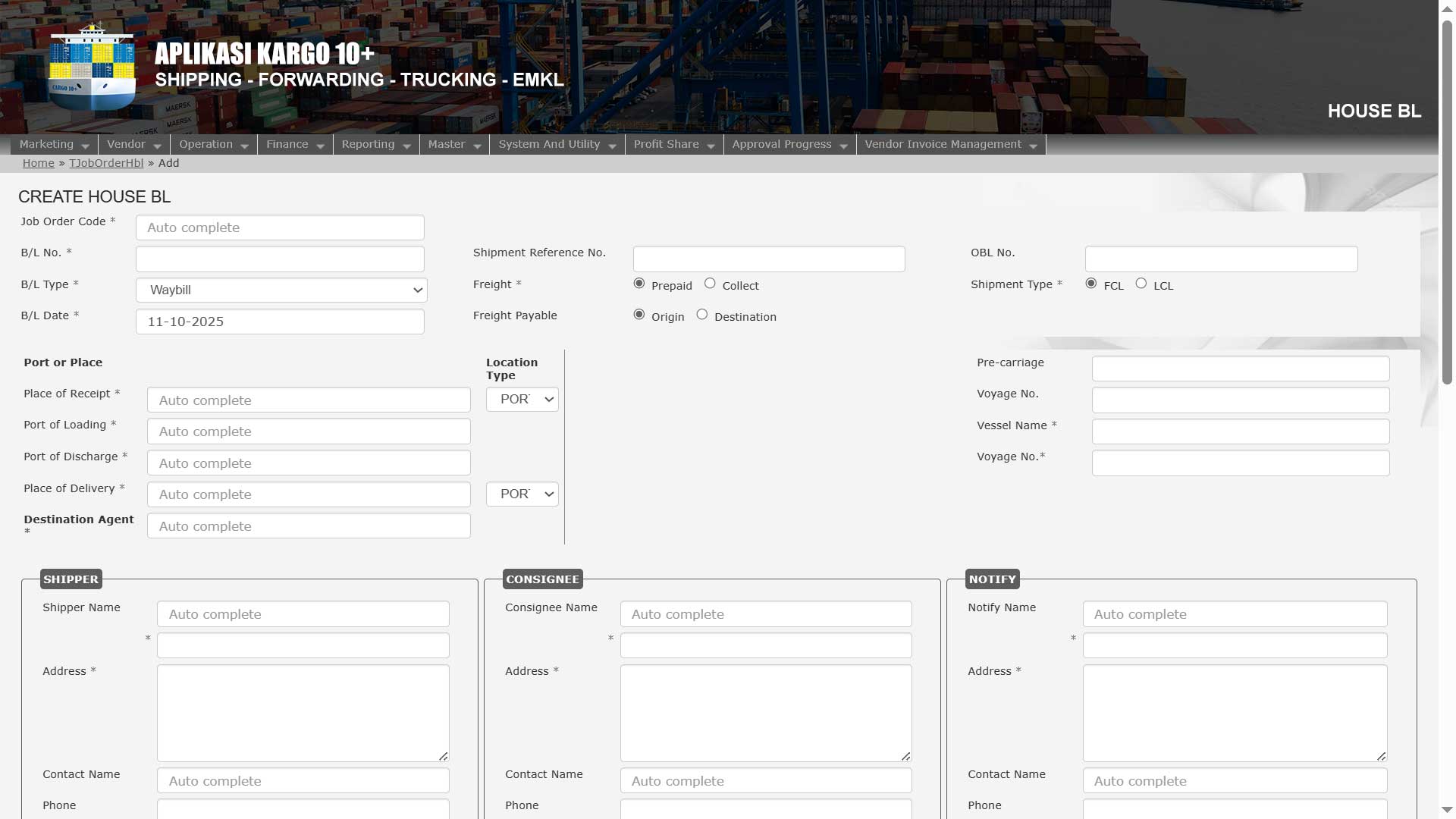Viewport: 1456px width, 819px height.
Task: Click the Shipper address textarea resize handle
Action: (x=444, y=756)
